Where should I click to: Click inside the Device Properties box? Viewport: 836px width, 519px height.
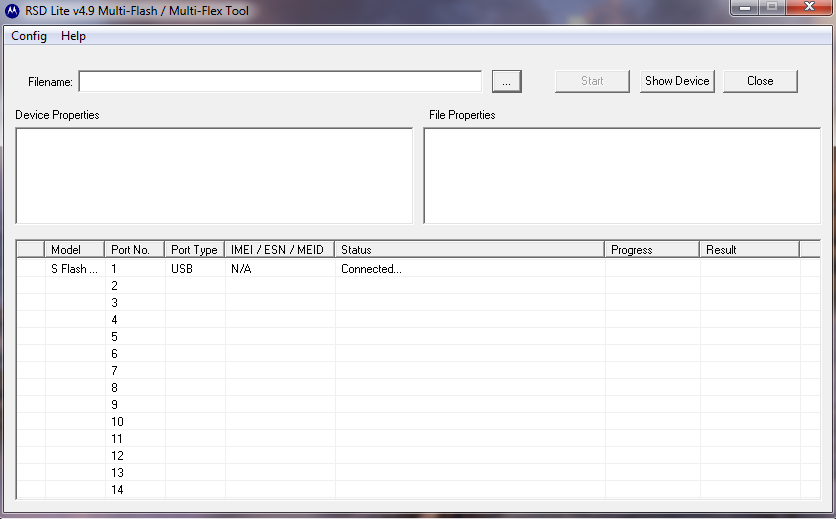(x=213, y=175)
